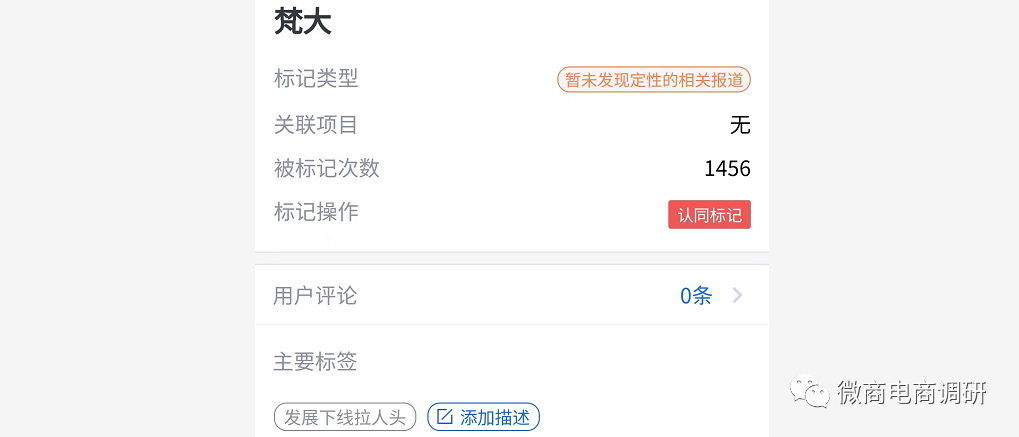
Task: Click the 无 value for 关联项目
Action: [740, 125]
